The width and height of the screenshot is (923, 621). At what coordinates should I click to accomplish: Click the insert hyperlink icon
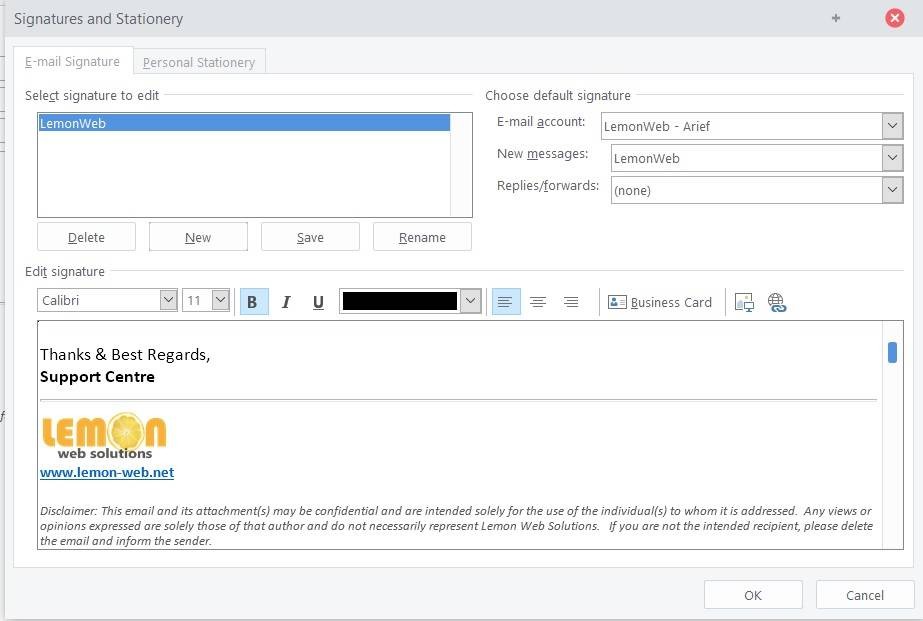(777, 302)
